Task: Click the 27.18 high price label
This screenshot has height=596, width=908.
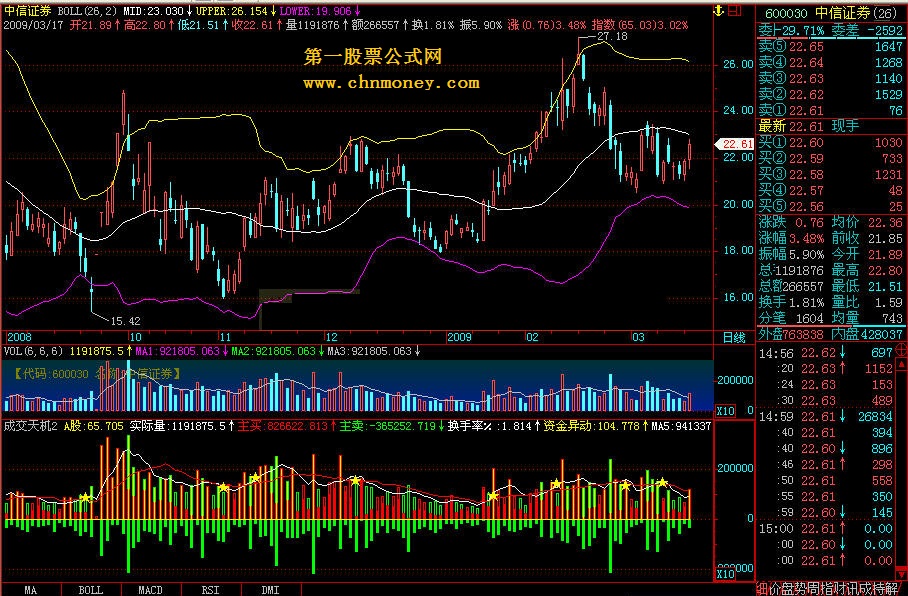Action: pos(612,36)
